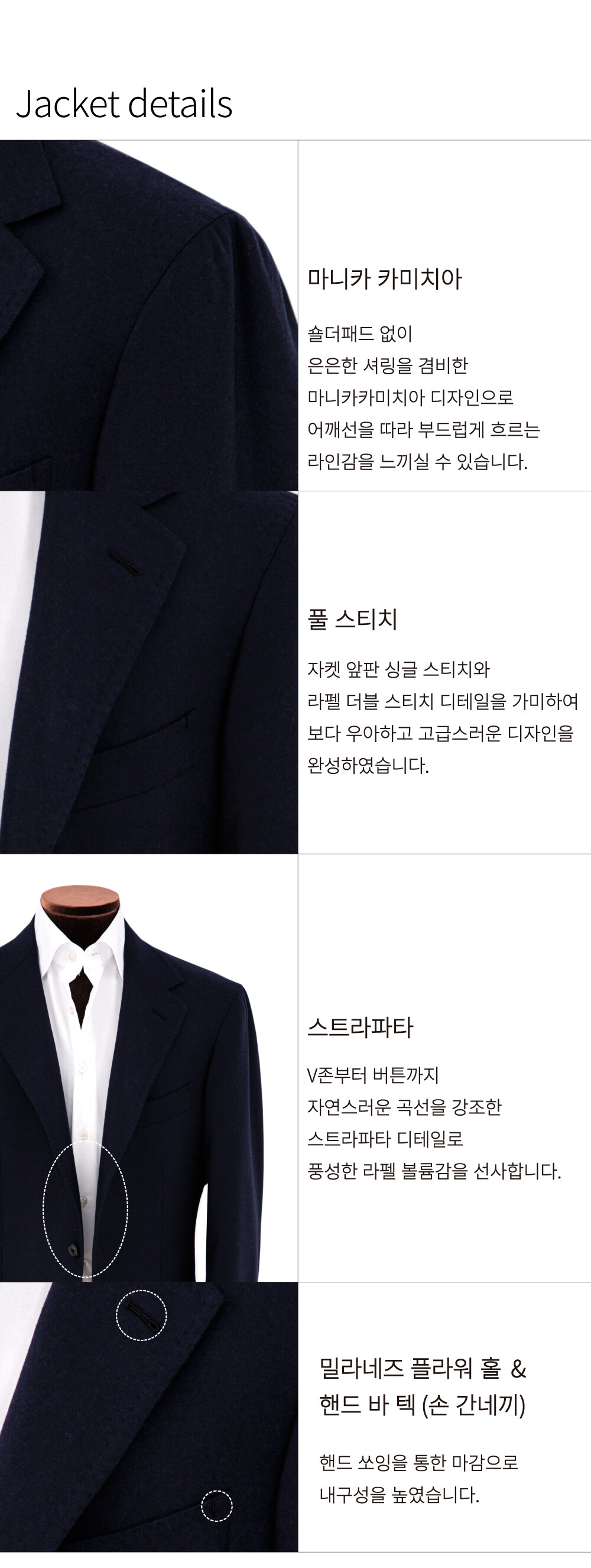The height and width of the screenshot is (1568, 591).
Task: Click the shoulder pad description paragraph
Action: pos(424,397)
